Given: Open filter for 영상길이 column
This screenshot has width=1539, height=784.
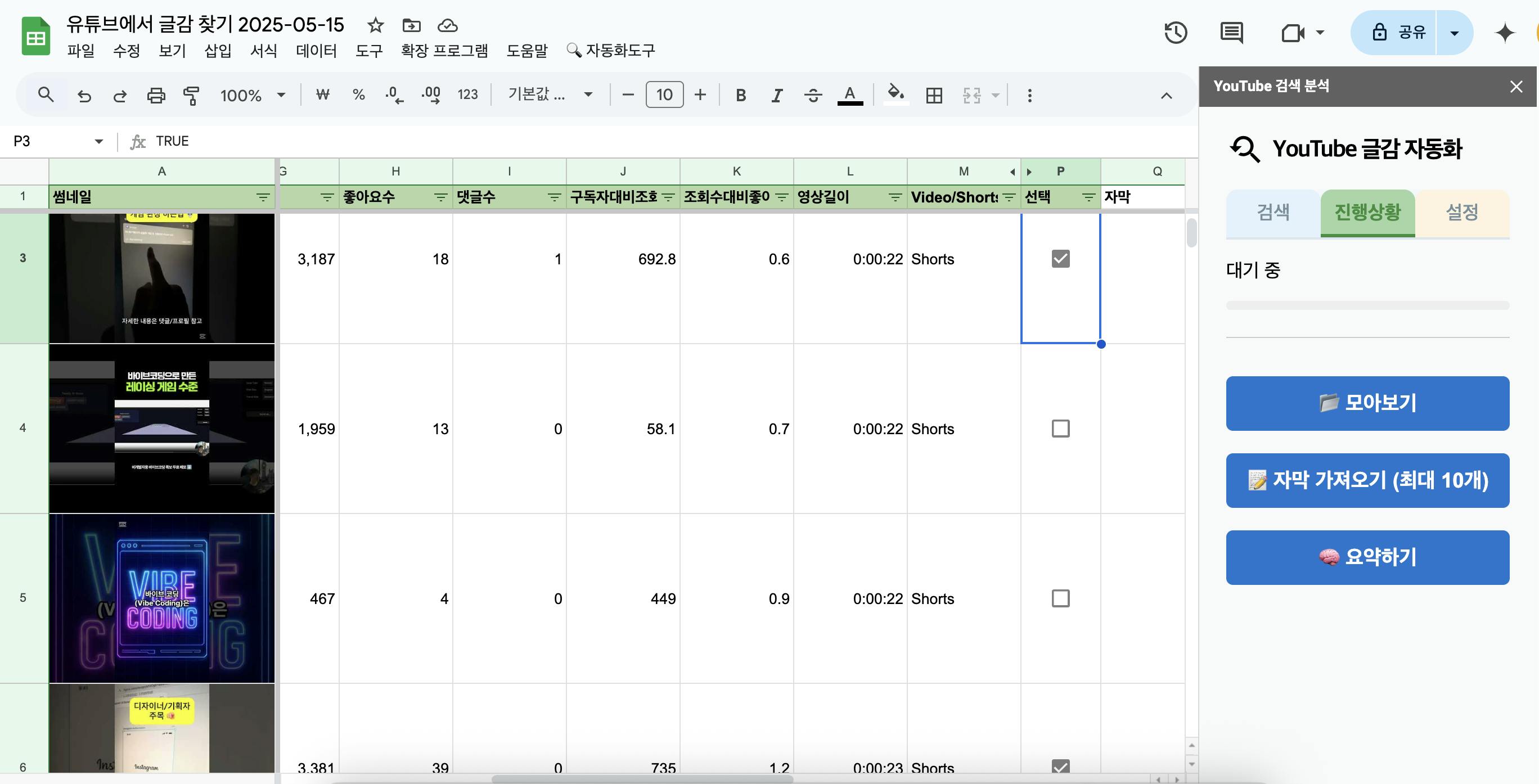Looking at the screenshot, I should 895,197.
